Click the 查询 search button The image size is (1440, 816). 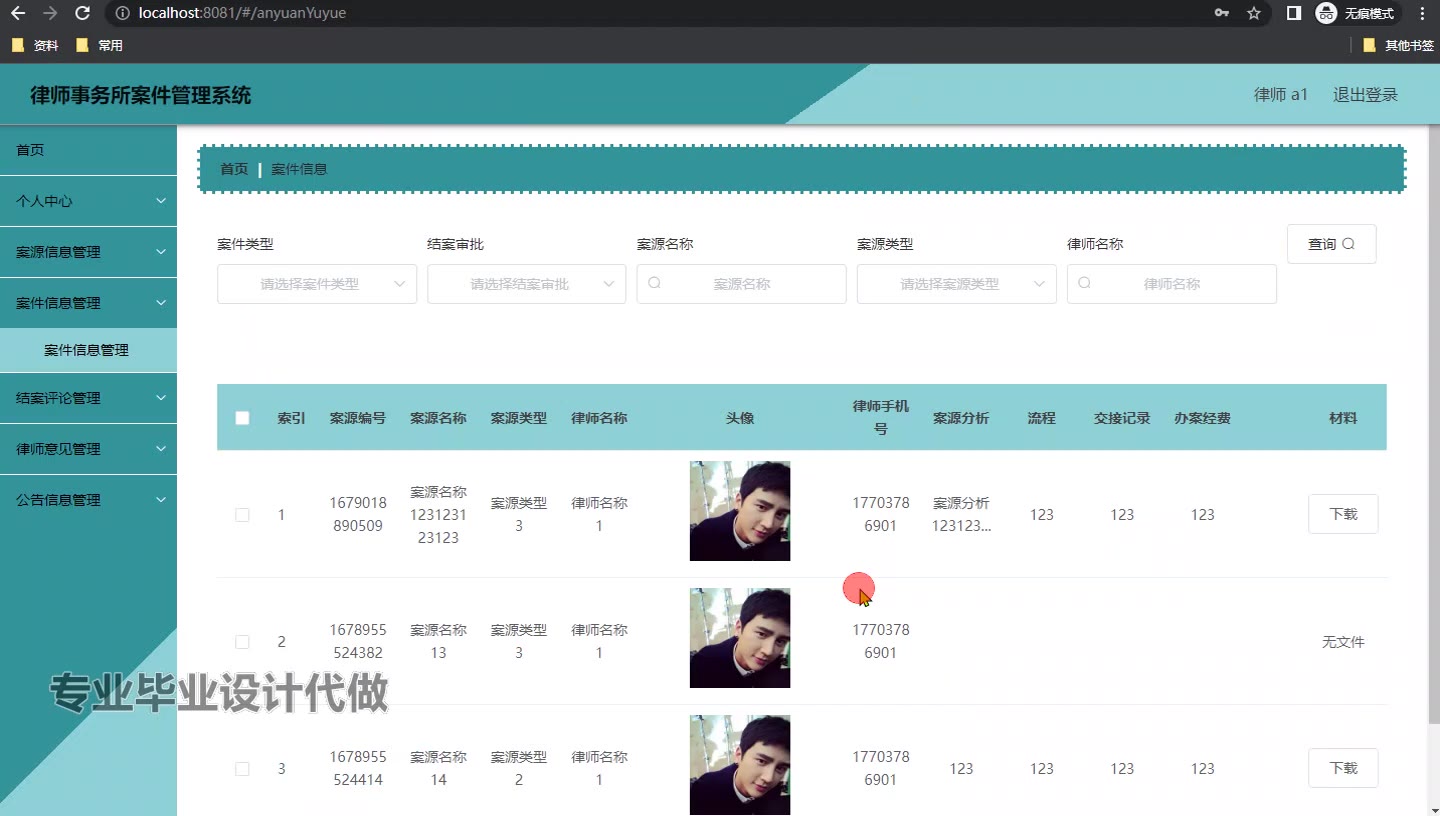pyautogui.click(x=1331, y=244)
